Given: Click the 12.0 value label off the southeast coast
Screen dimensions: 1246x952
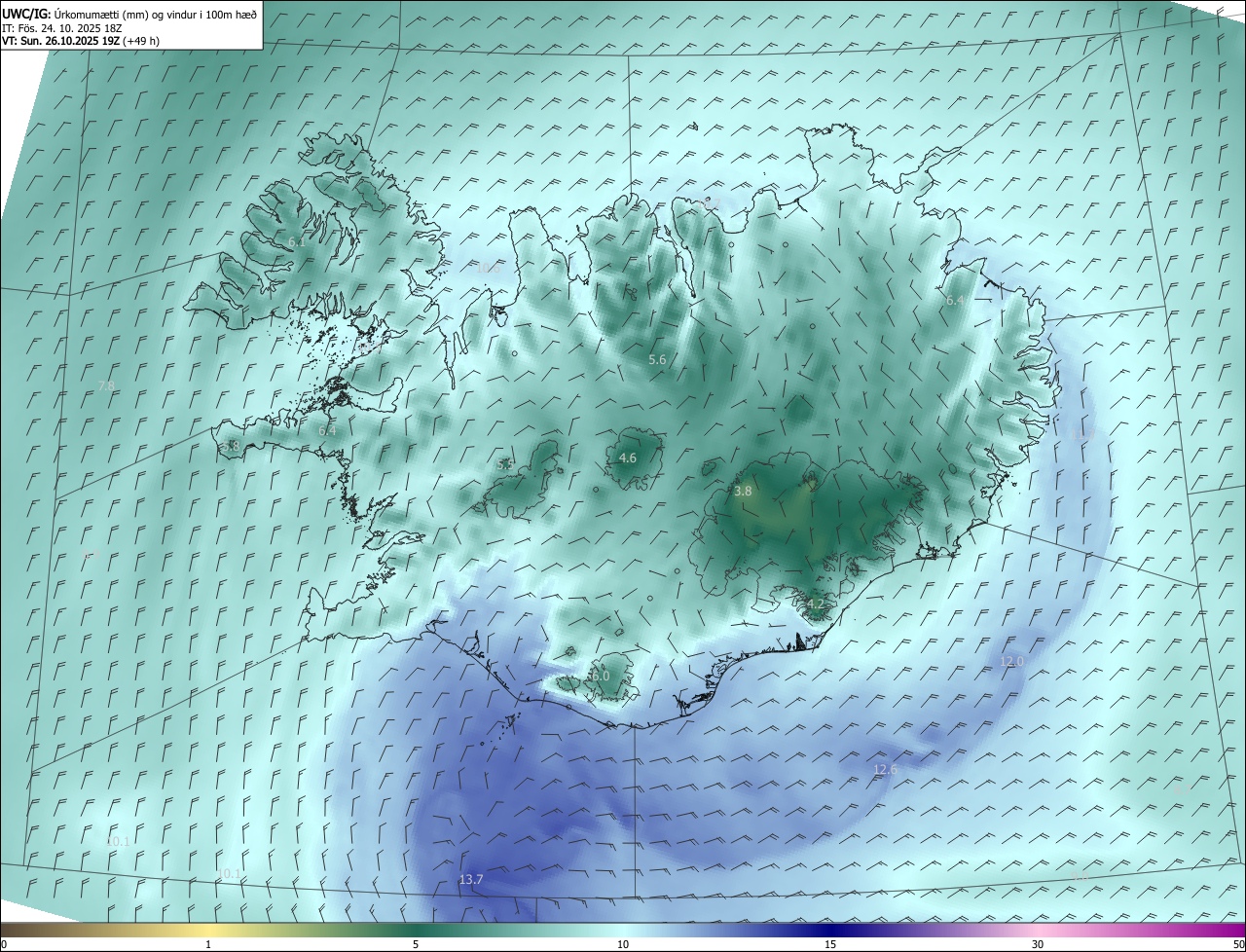Looking at the screenshot, I should tap(1012, 661).
